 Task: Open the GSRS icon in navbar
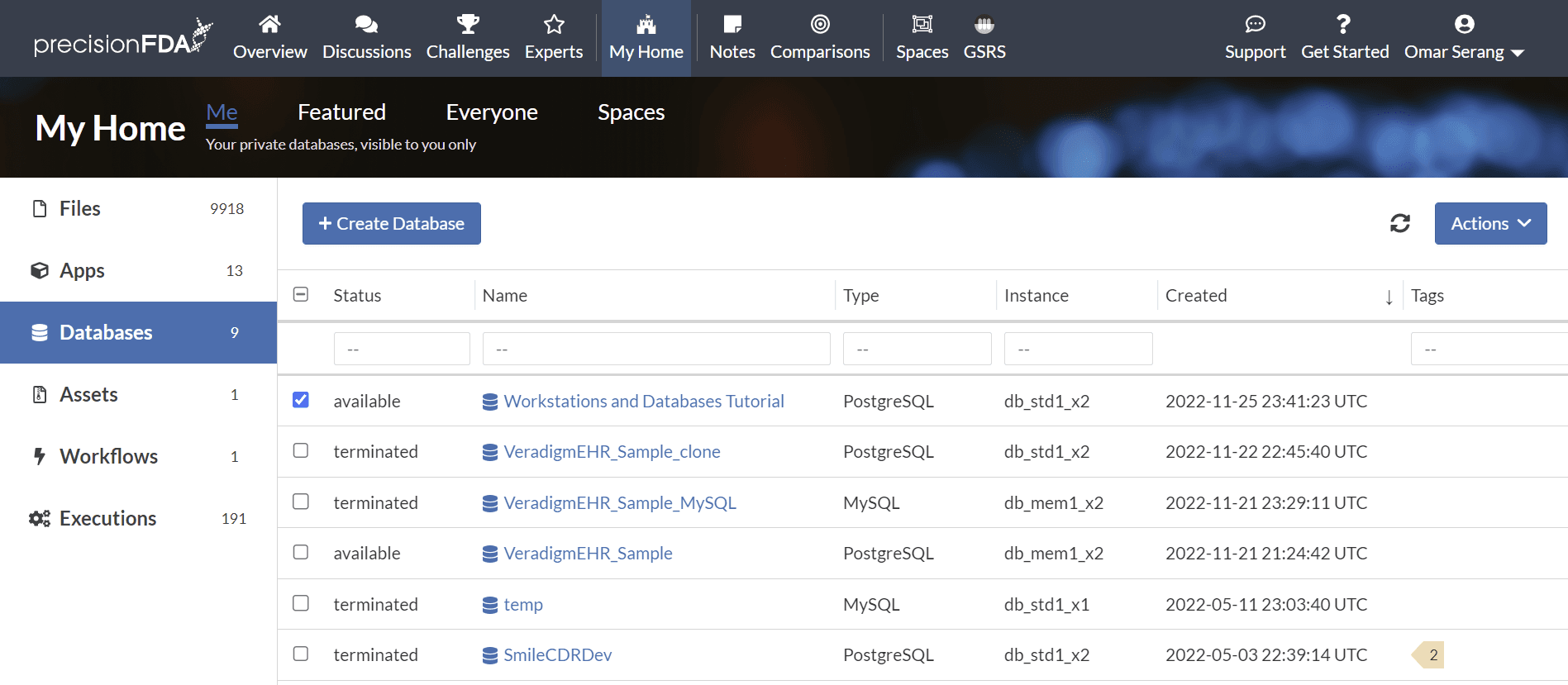coord(984,25)
